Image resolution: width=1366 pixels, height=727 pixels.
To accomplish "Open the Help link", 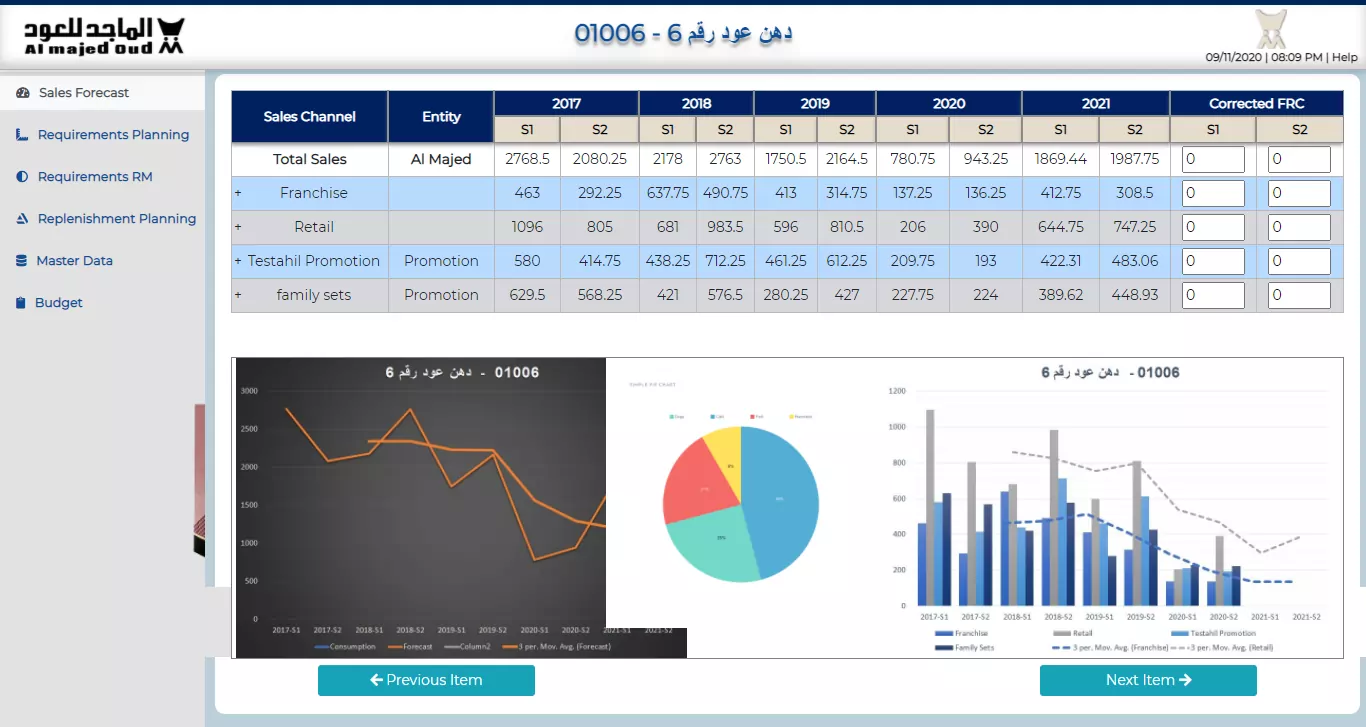I will coord(1344,58).
